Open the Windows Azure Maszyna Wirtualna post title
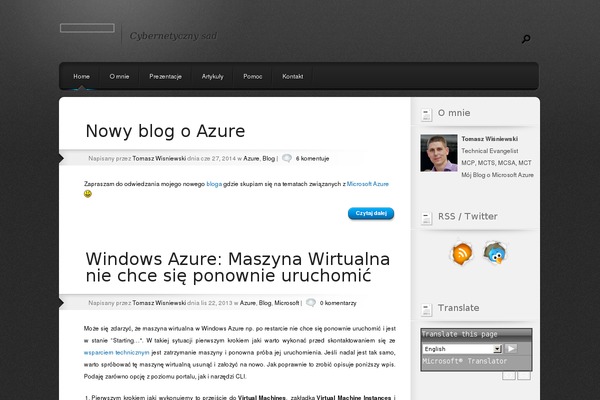Screen dimensions: 600x400 238,267
